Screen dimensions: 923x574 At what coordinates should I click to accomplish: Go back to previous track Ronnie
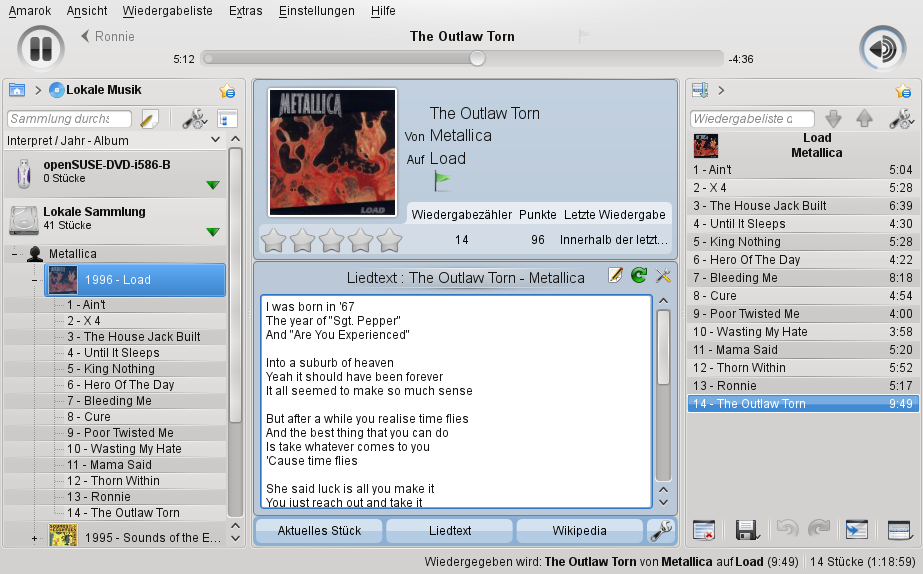click(108, 37)
